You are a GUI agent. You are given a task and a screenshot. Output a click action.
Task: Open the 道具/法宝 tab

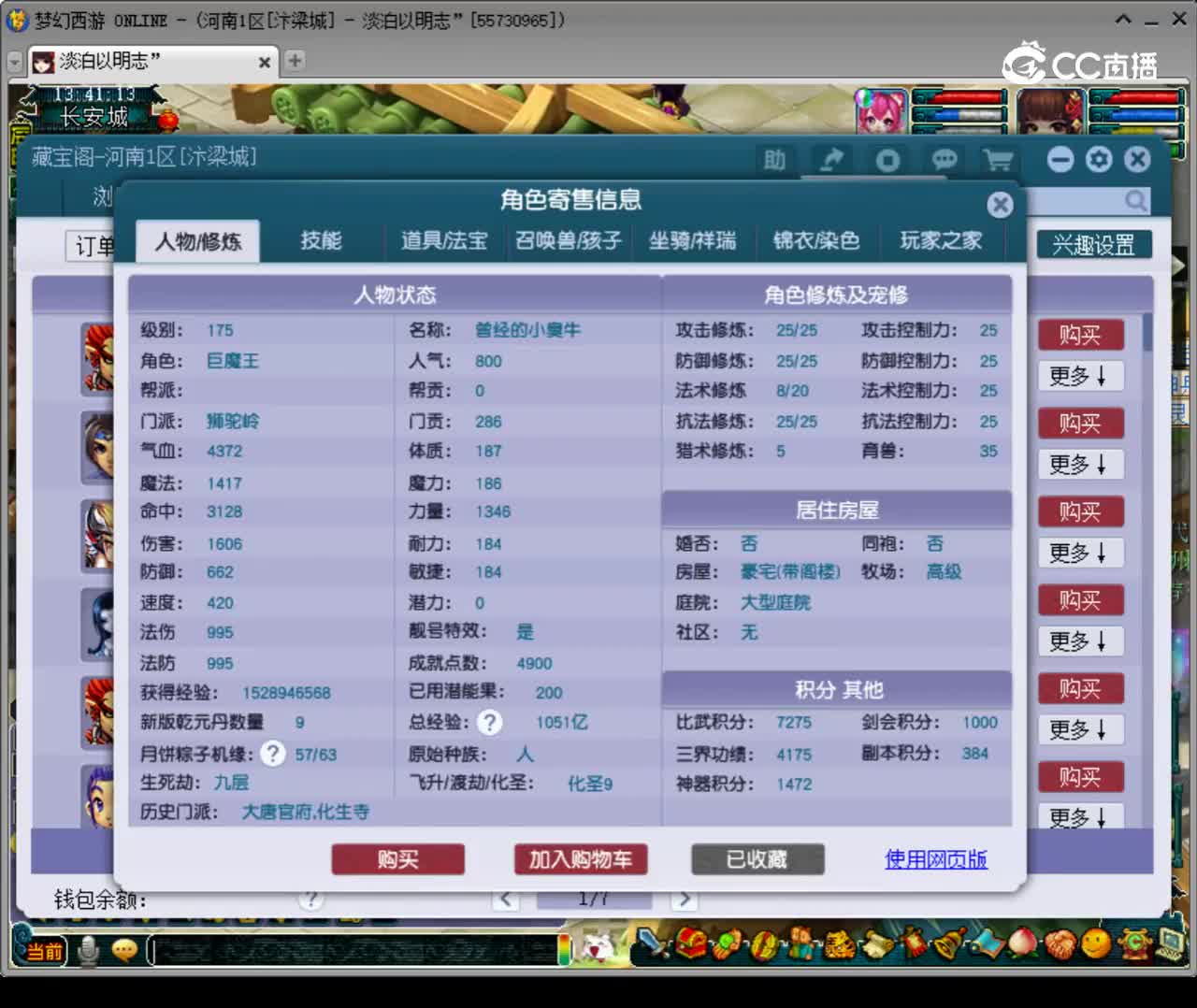pyautogui.click(x=444, y=240)
